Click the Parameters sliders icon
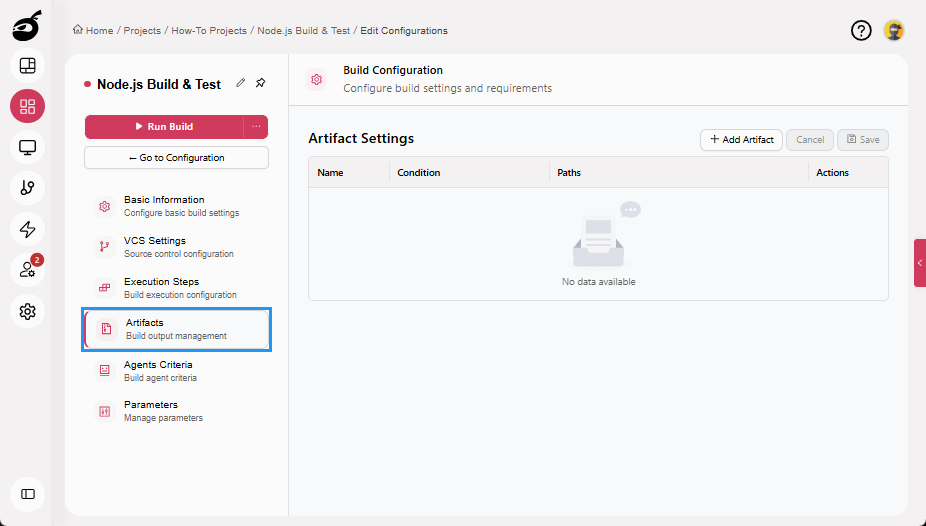The image size is (926, 526). [105, 411]
